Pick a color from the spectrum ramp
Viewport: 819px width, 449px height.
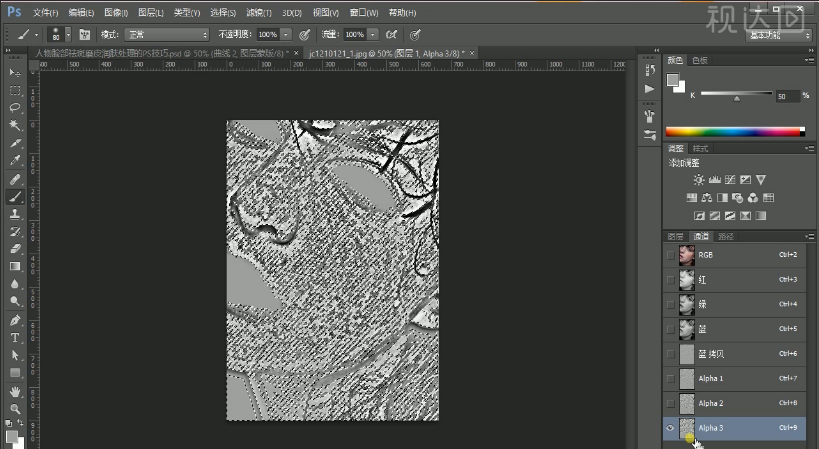735,132
